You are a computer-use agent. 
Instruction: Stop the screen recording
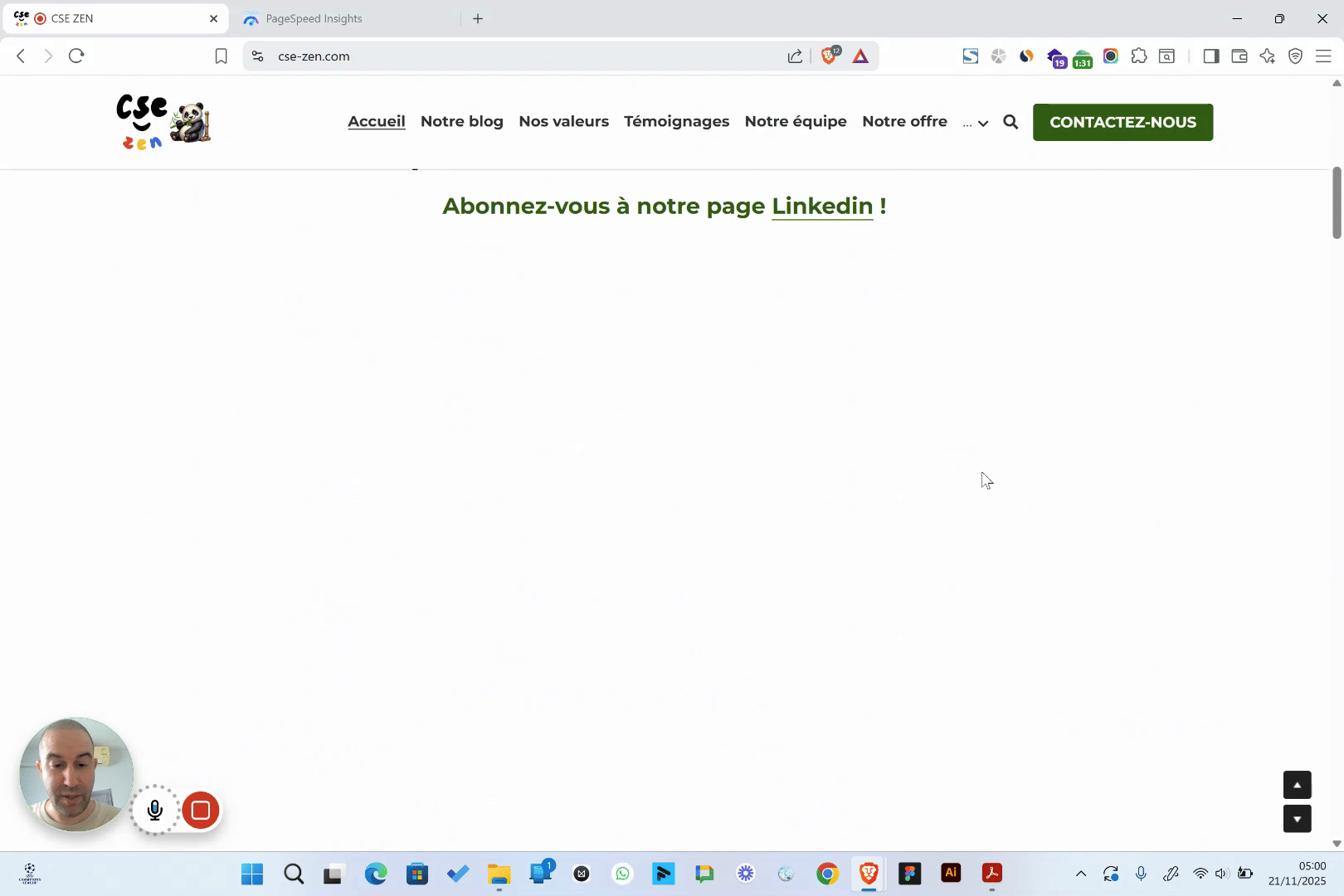[x=201, y=810]
